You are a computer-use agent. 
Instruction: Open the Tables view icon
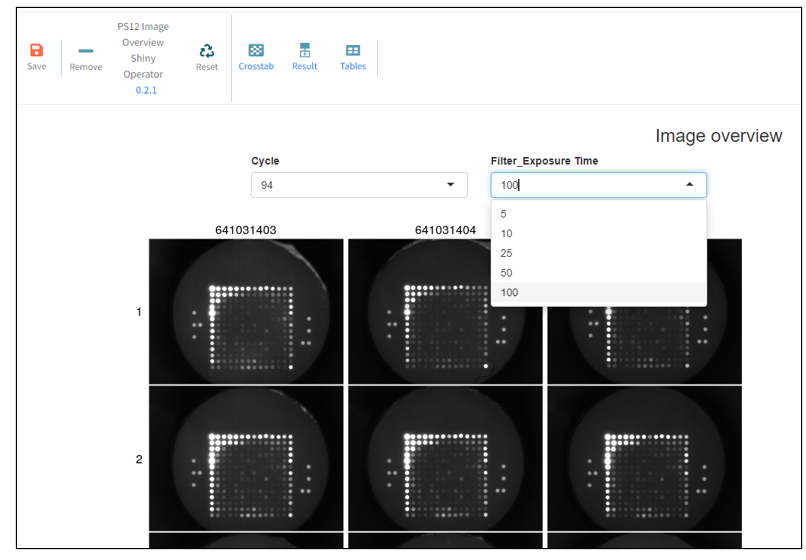tap(353, 50)
